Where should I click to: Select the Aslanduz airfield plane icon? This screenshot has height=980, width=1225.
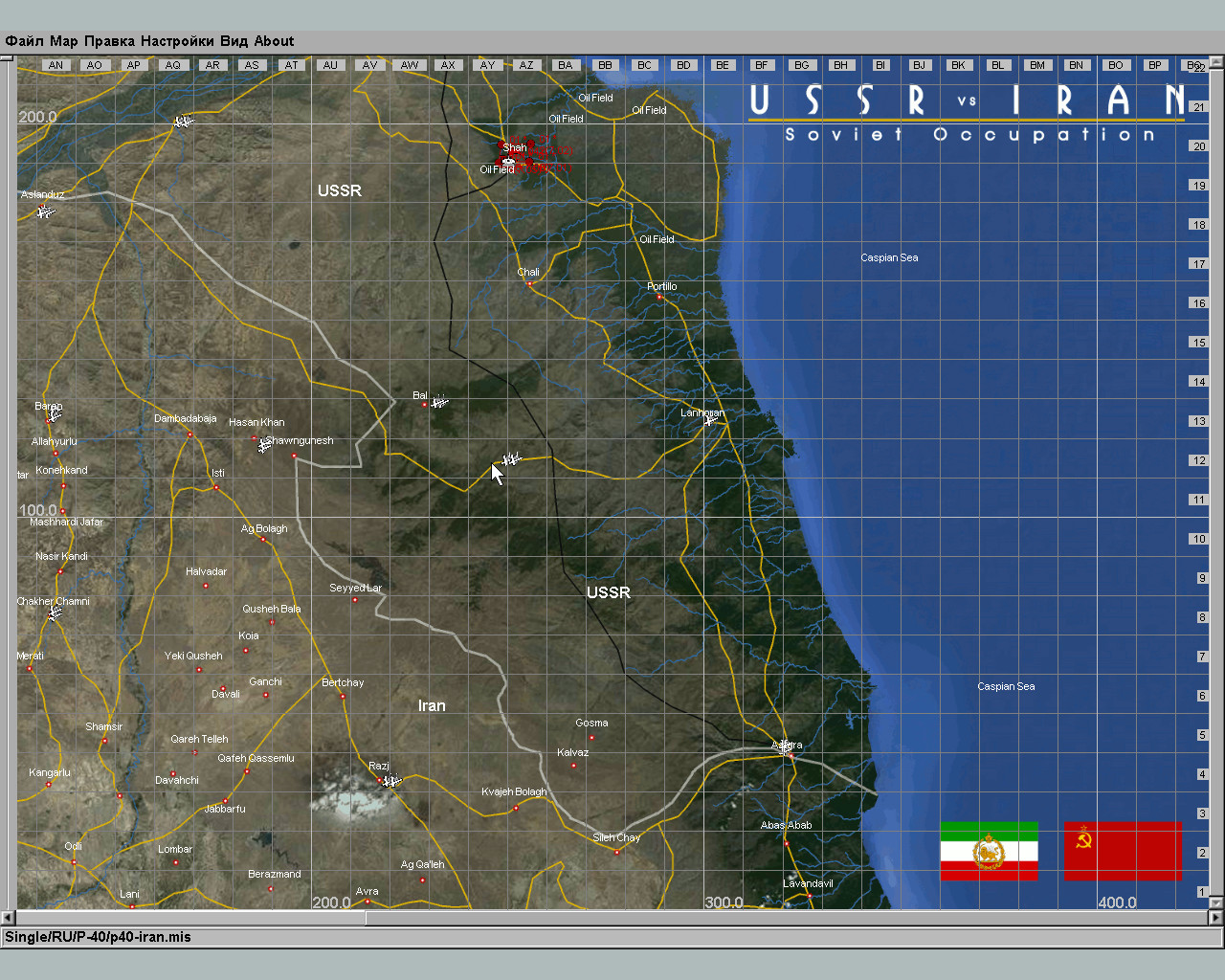(x=45, y=212)
